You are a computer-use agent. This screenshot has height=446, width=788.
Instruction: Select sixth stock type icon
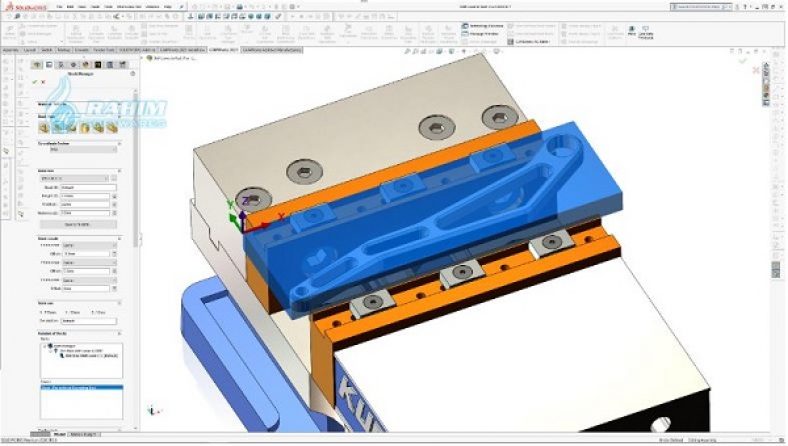click(112, 128)
